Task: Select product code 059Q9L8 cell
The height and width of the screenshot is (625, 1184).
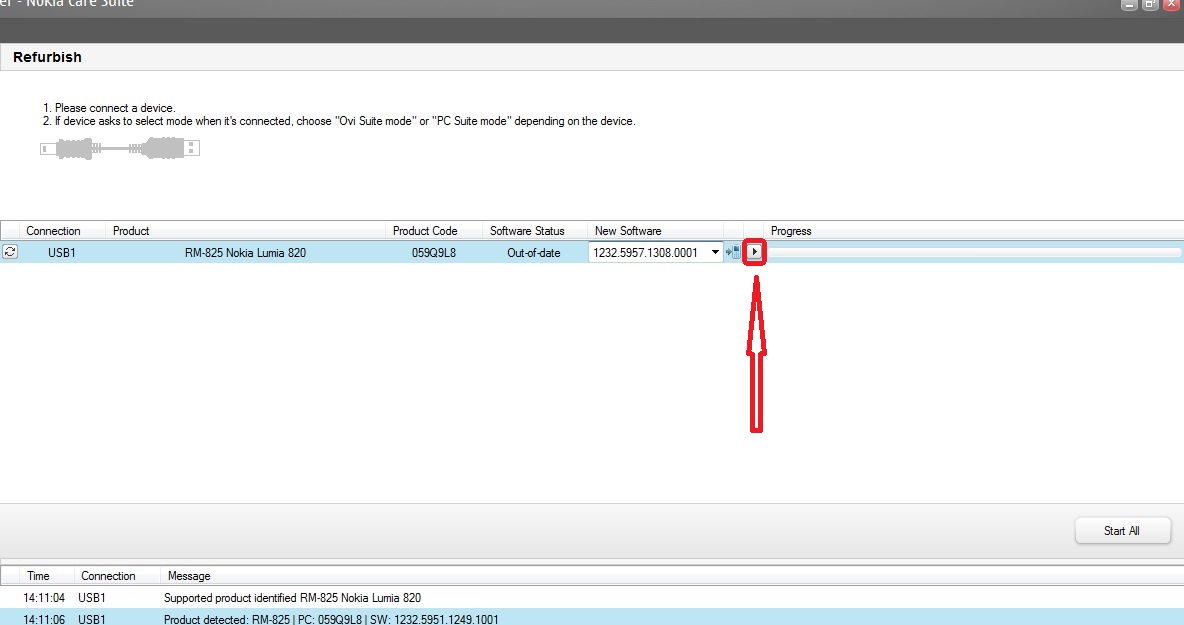Action: [433, 253]
